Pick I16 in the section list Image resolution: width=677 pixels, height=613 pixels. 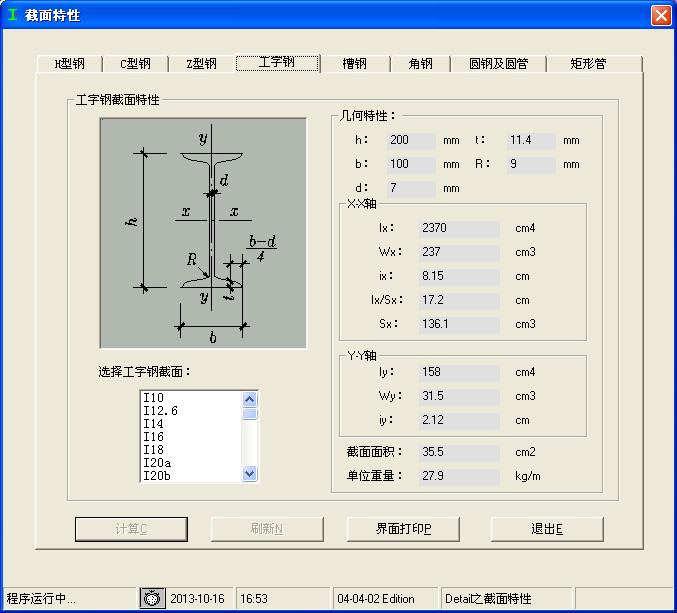coord(191,436)
